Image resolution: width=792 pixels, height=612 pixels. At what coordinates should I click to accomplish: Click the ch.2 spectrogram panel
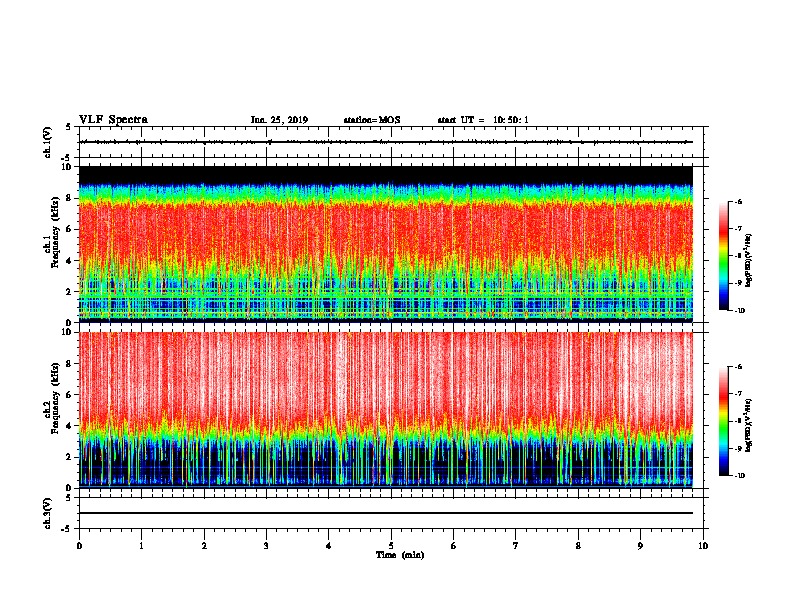386,410
